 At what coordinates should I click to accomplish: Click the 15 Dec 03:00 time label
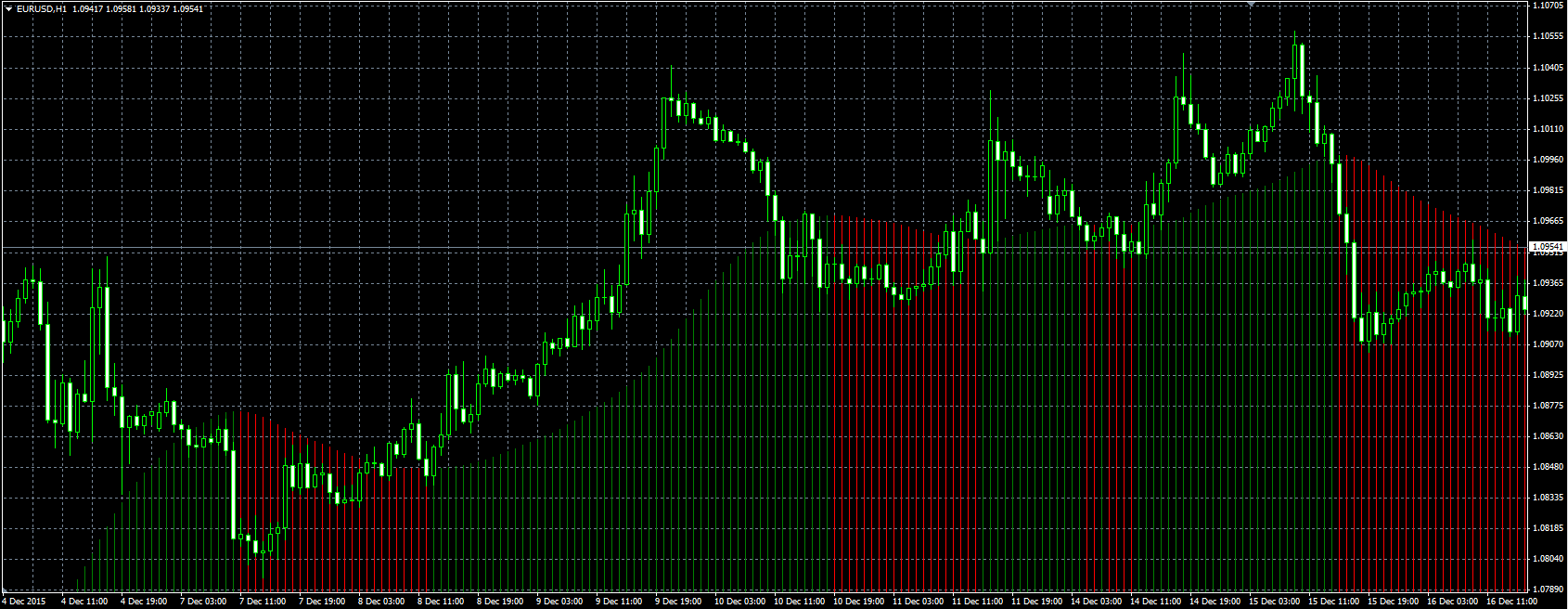click(1274, 602)
